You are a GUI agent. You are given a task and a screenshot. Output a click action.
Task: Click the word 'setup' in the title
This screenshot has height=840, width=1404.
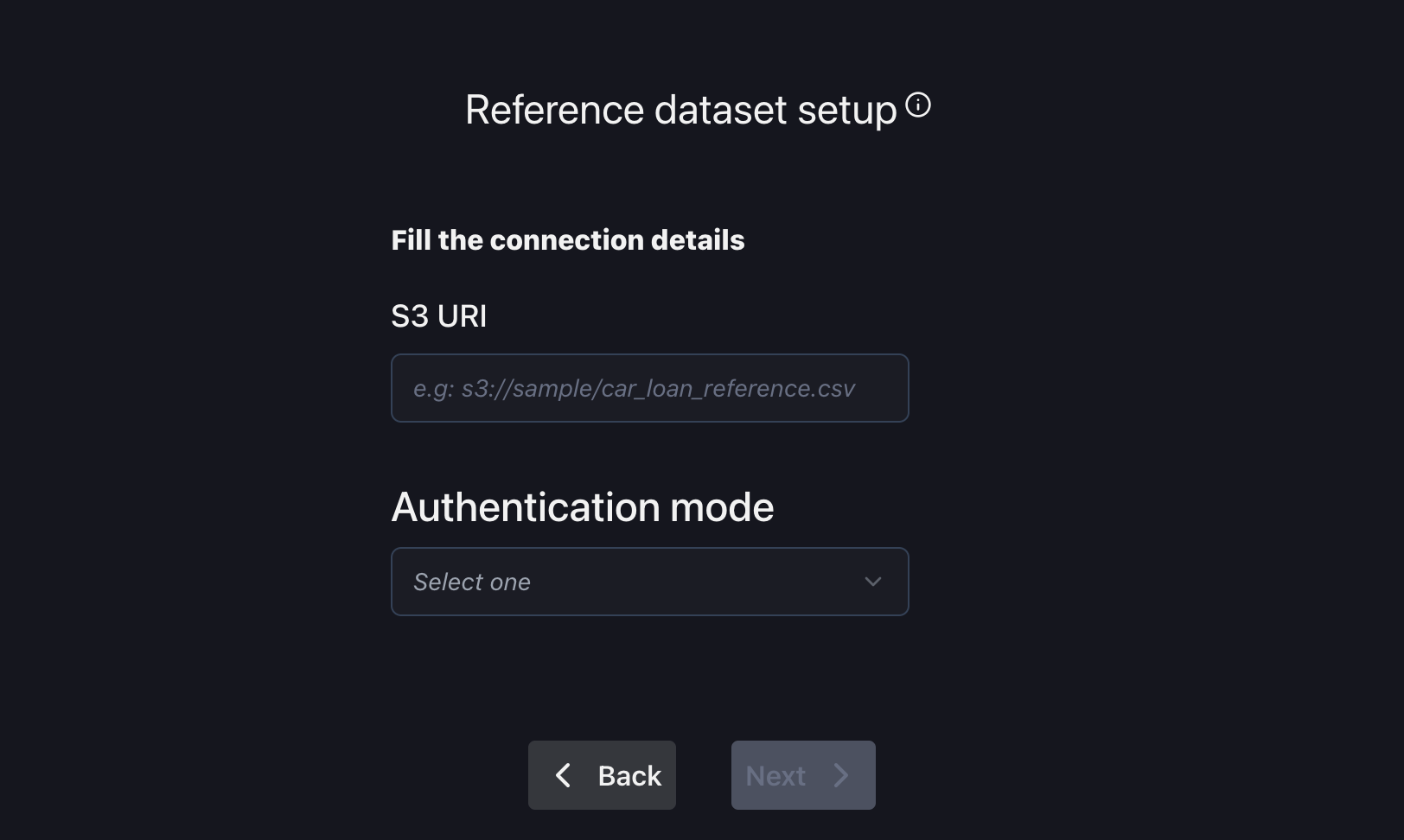(x=847, y=110)
